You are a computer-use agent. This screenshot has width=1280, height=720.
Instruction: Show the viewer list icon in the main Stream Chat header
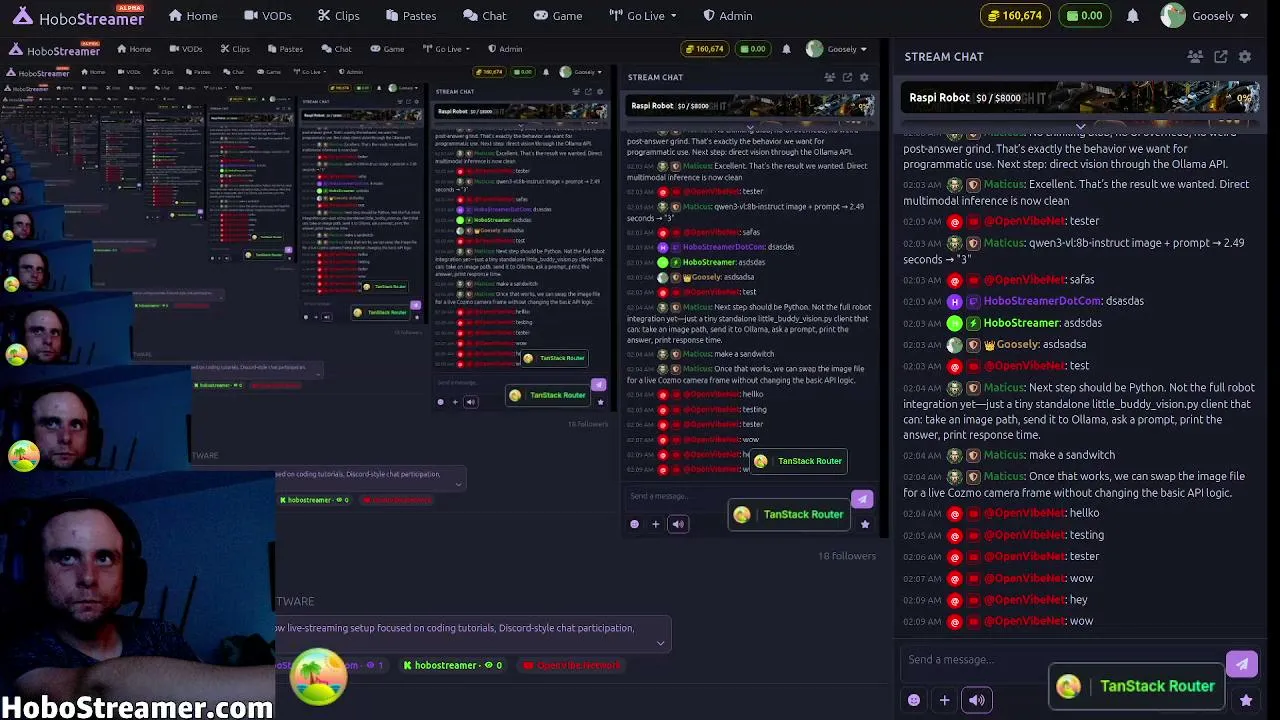coord(1195,57)
